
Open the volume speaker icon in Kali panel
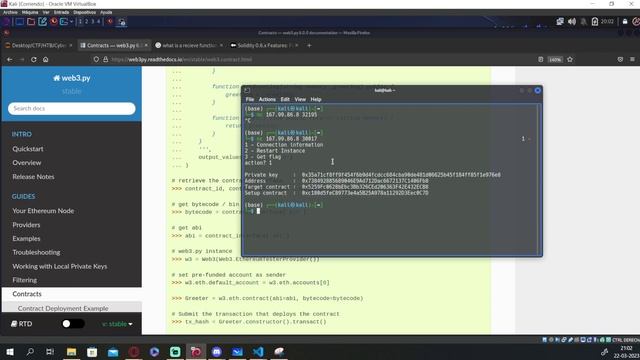click(572, 22)
